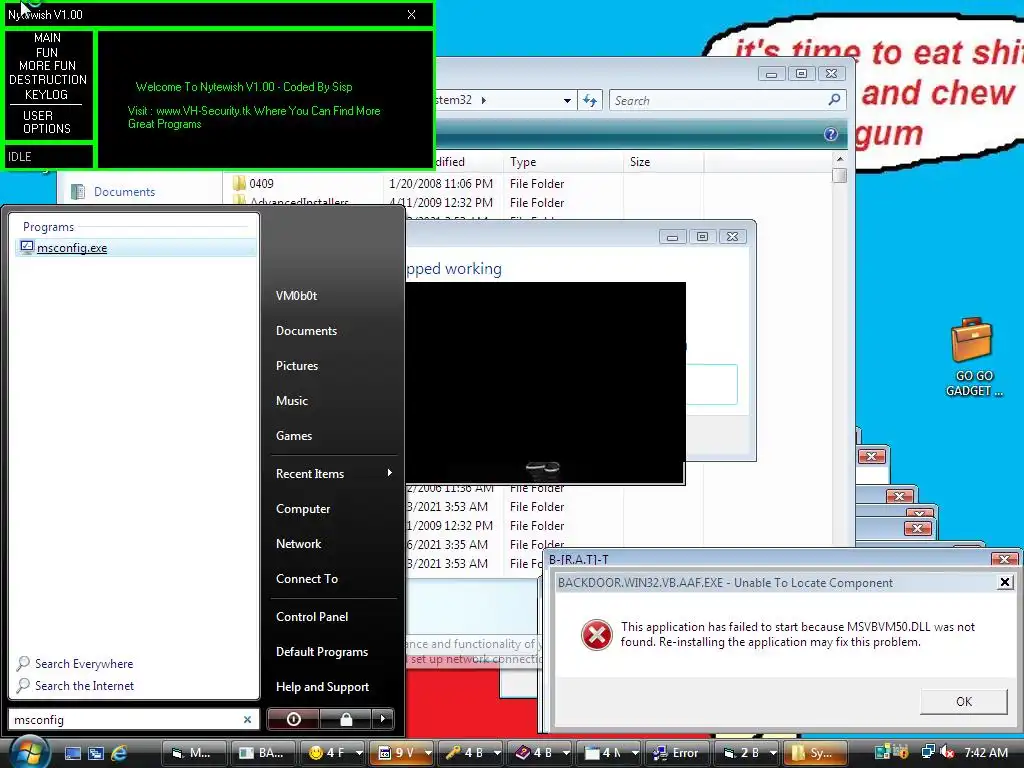Click Explorer scrollbar up arrow
The image size is (1024, 768).
(840, 159)
